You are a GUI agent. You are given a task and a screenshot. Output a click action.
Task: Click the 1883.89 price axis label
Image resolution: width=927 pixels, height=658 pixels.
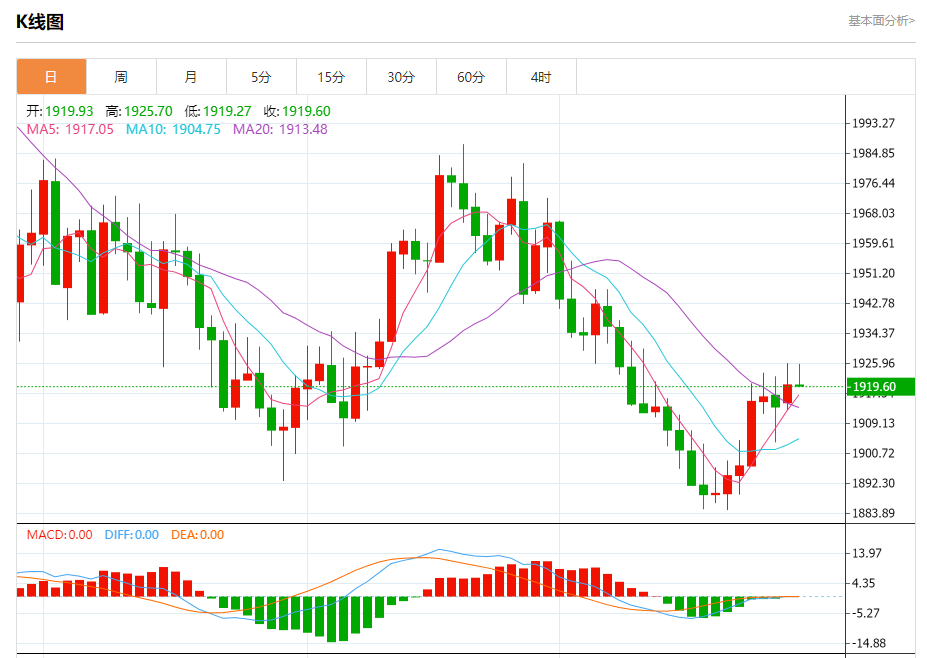coord(873,513)
